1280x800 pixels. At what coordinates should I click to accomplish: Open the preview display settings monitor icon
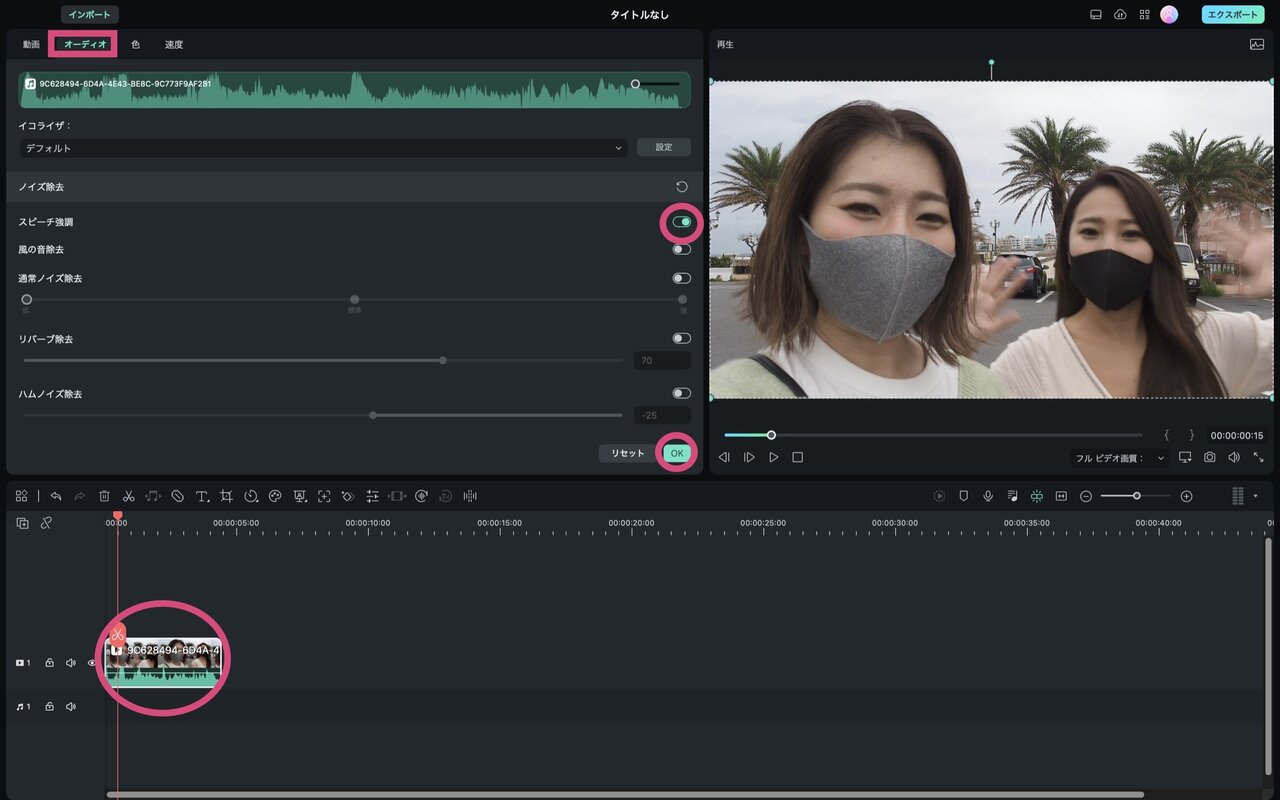pyautogui.click(x=1186, y=457)
